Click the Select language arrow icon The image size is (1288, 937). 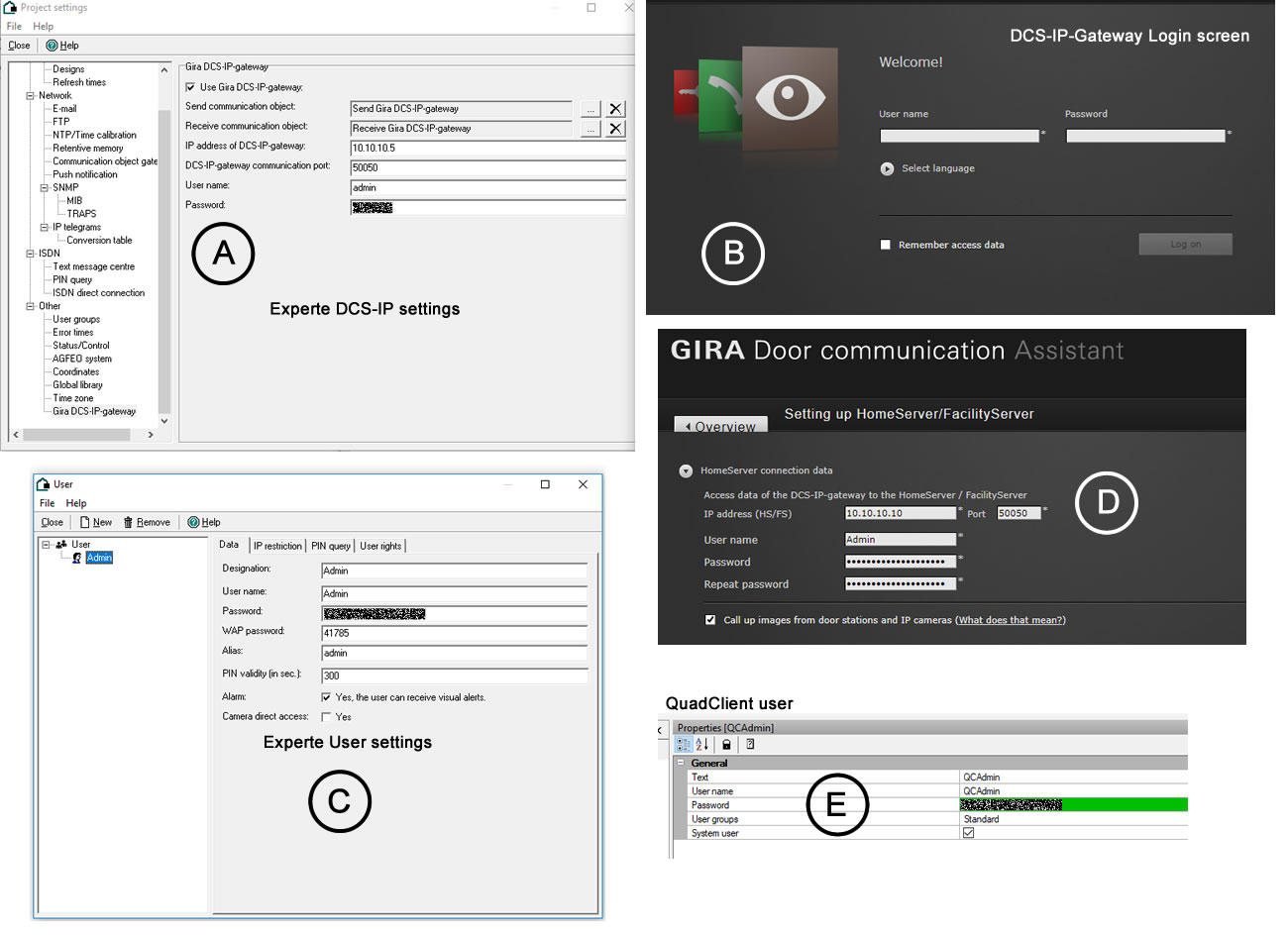887,168
